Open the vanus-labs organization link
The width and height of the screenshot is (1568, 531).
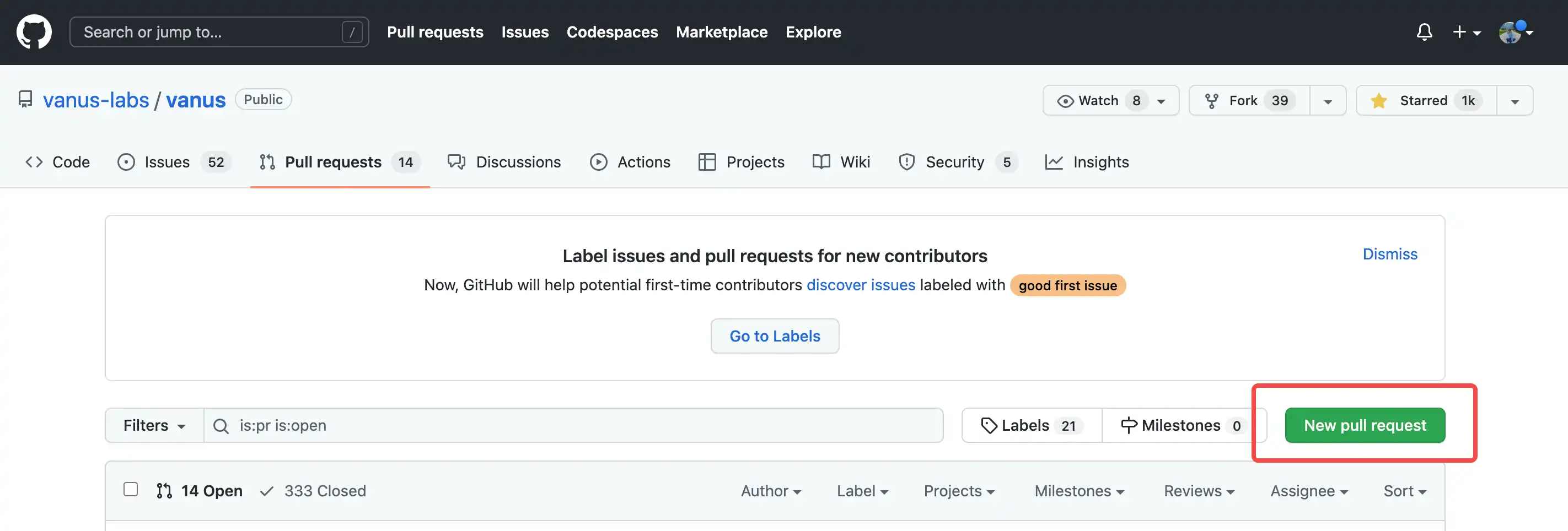click(x=96, y=100)
